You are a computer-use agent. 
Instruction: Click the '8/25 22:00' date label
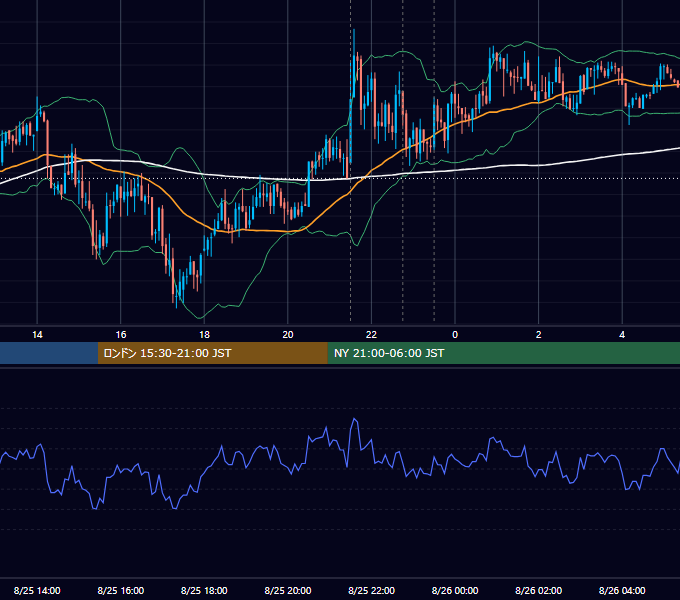[x=371, y=590]
